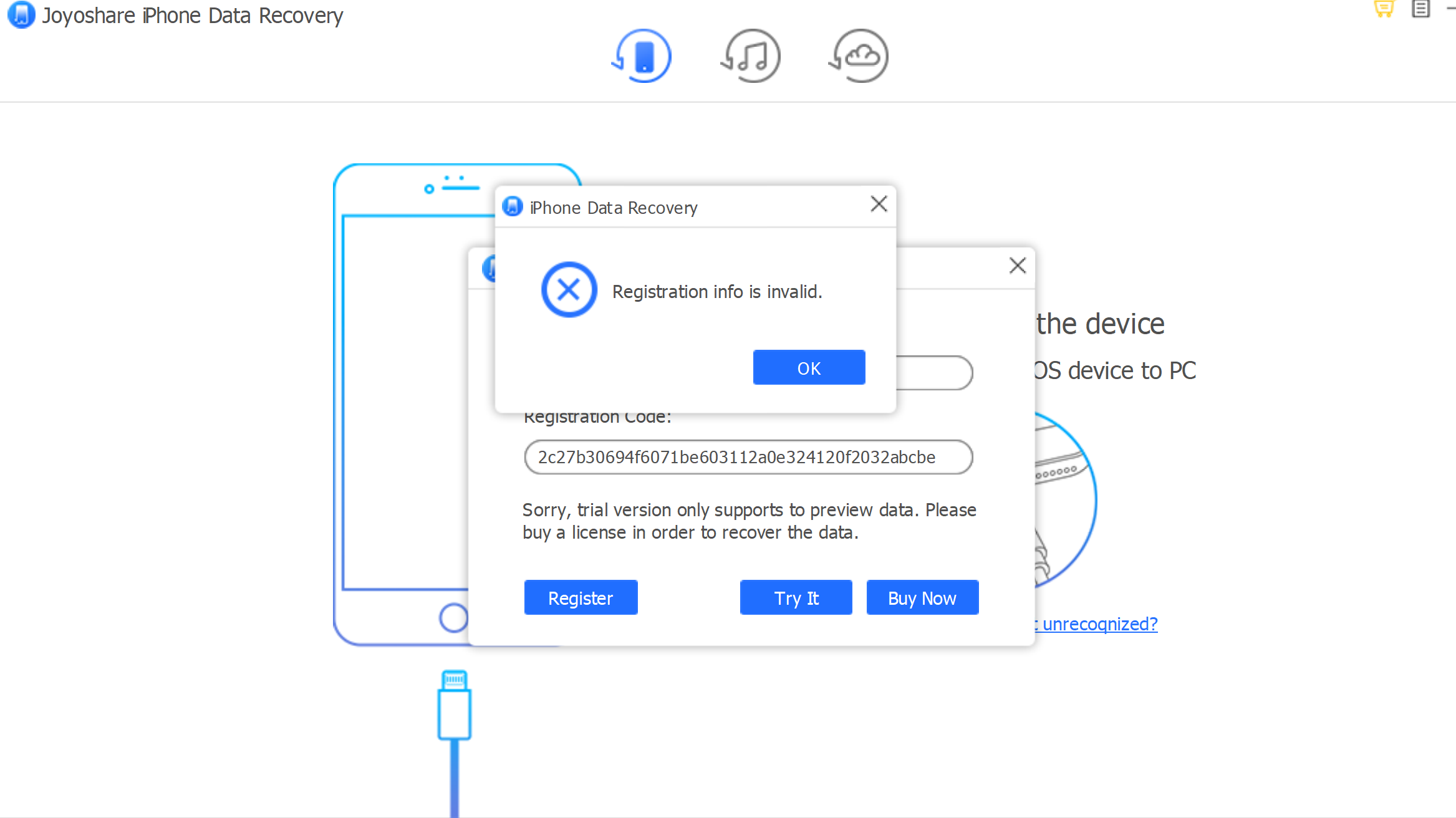Close the iPhone Data Recovery error dialog
Viewport: 1456px width, 818px height.
point(879,204)
